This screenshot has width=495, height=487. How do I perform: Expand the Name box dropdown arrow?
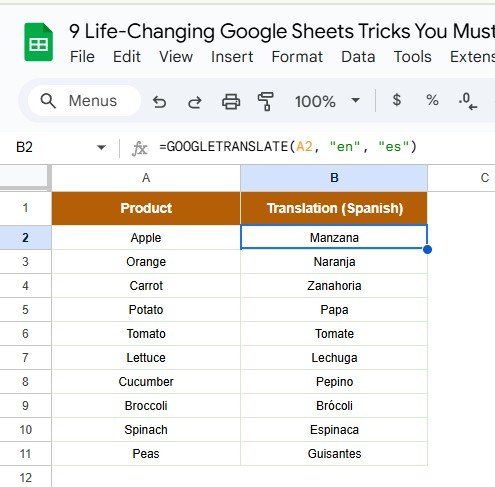tap(101, 147)
